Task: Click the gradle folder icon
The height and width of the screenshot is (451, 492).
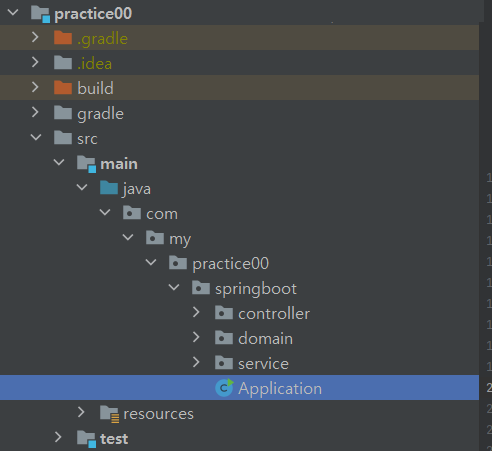Action: coord(63,113)
